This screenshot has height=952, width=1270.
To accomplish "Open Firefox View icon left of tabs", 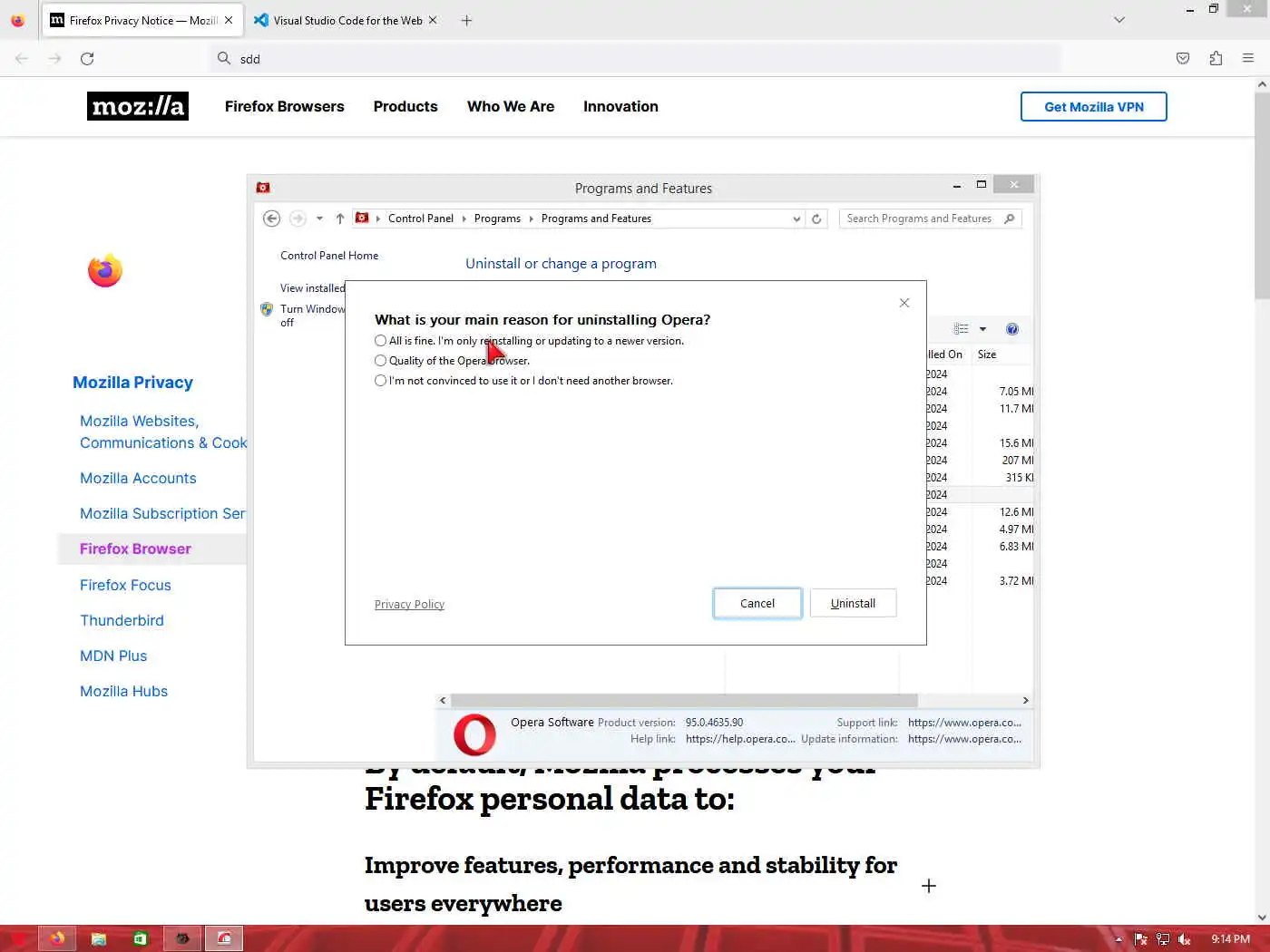I will click(x=17, y=20).
